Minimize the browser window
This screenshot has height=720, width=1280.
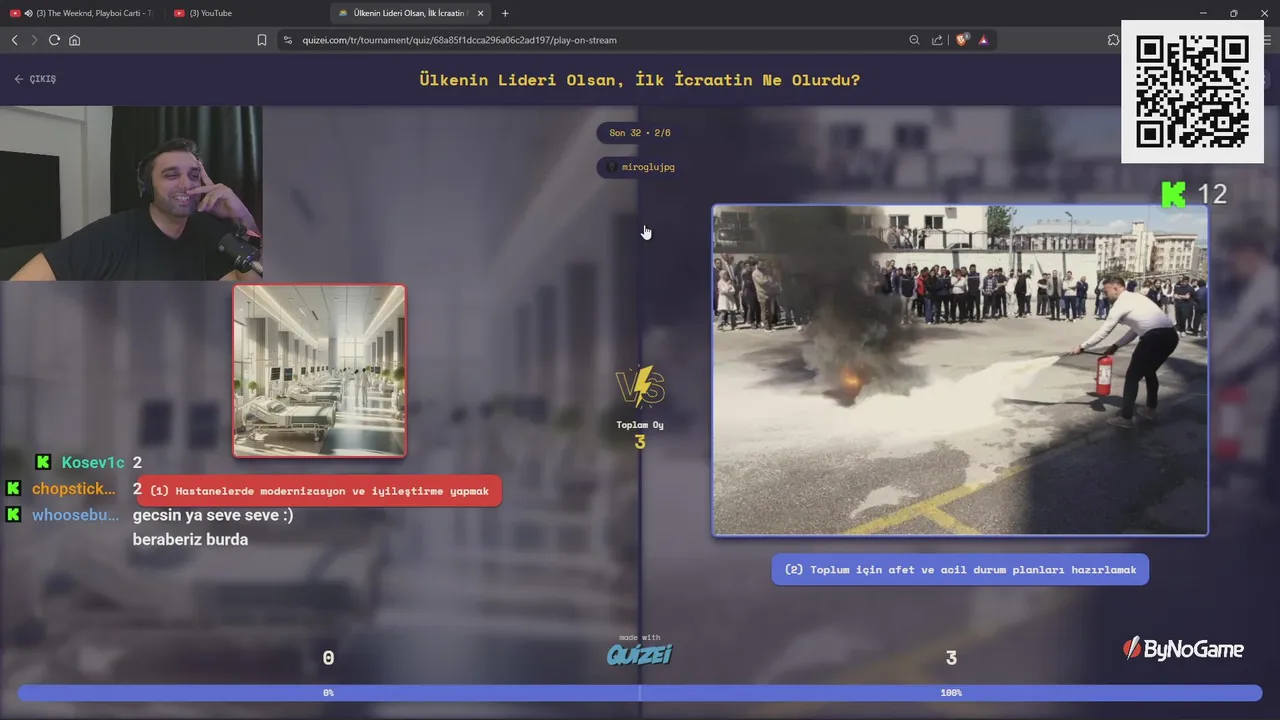pyautogui.click(x=1203, y=13)
